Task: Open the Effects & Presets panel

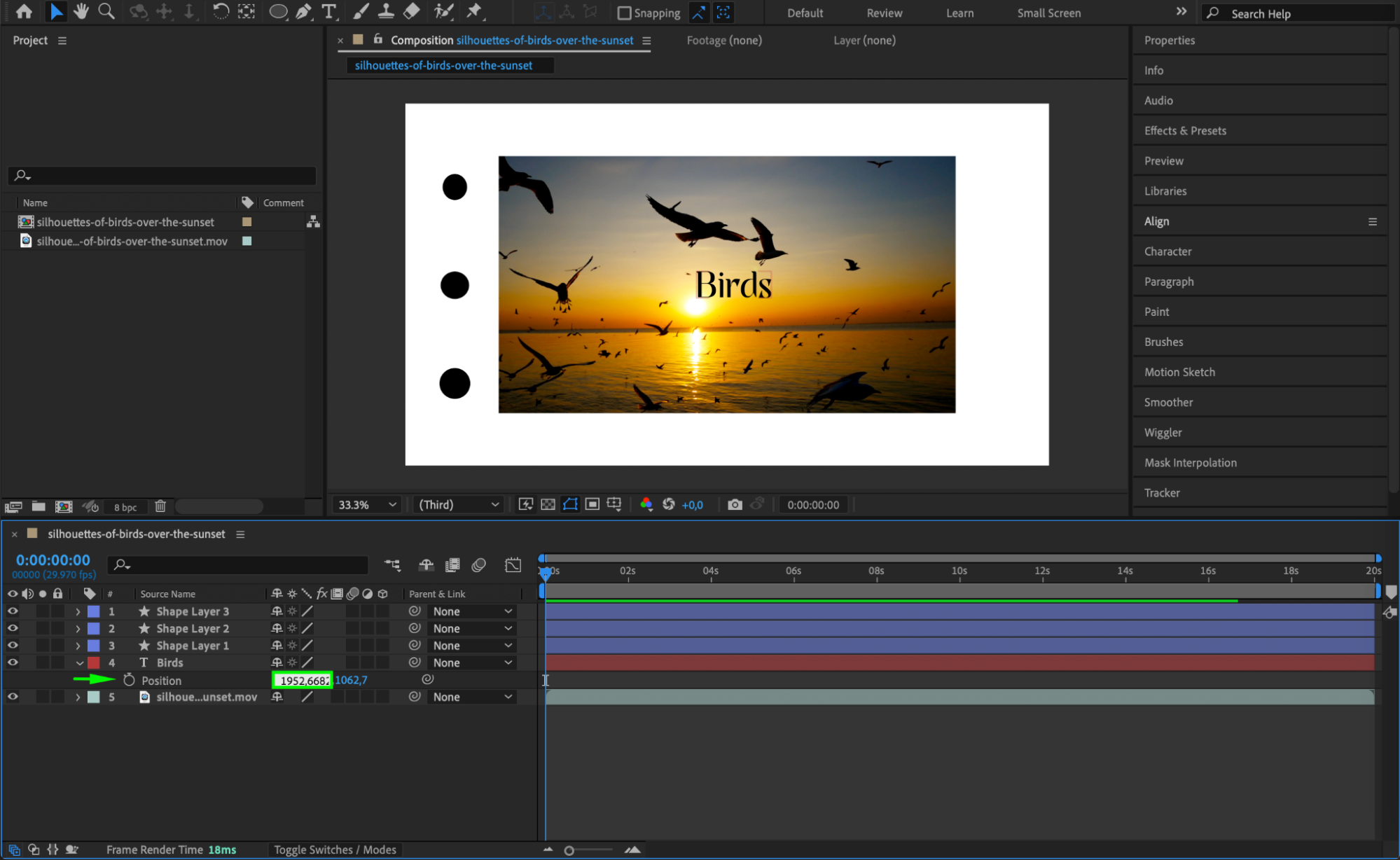Action: click(1185, 131)
